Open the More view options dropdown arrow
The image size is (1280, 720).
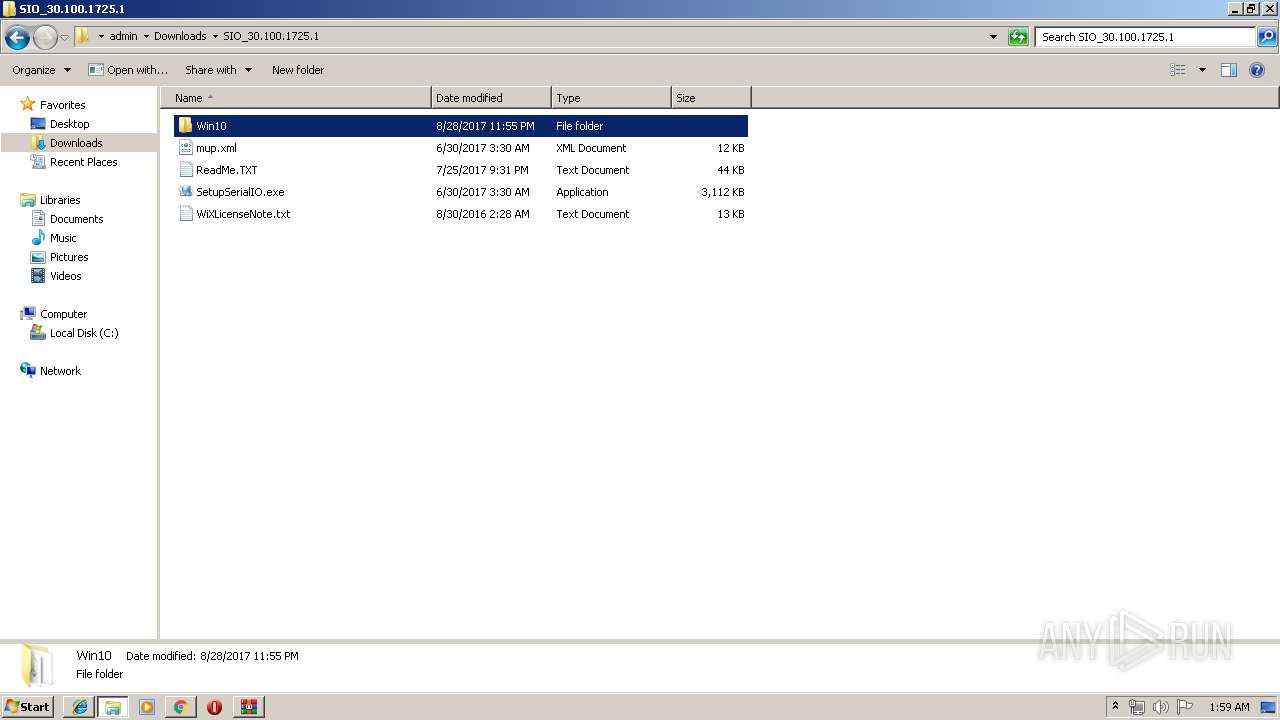click(x=1202, y=70)
